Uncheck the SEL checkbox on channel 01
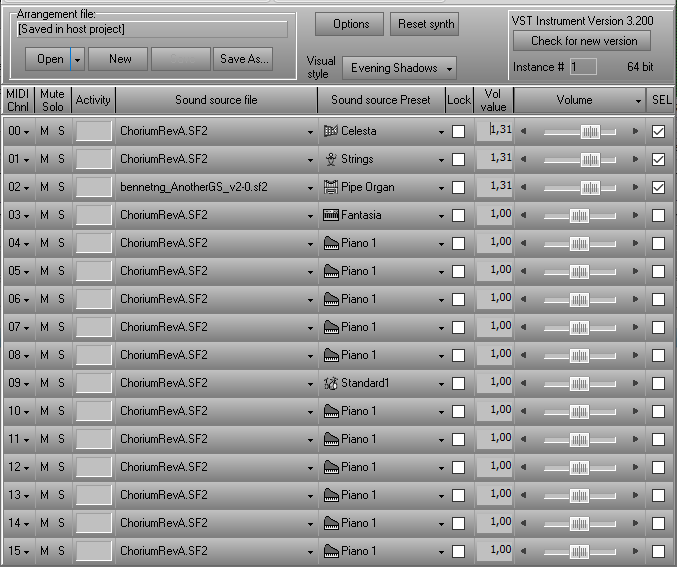This screenshot has width=677, height=567. pos(658,159)
